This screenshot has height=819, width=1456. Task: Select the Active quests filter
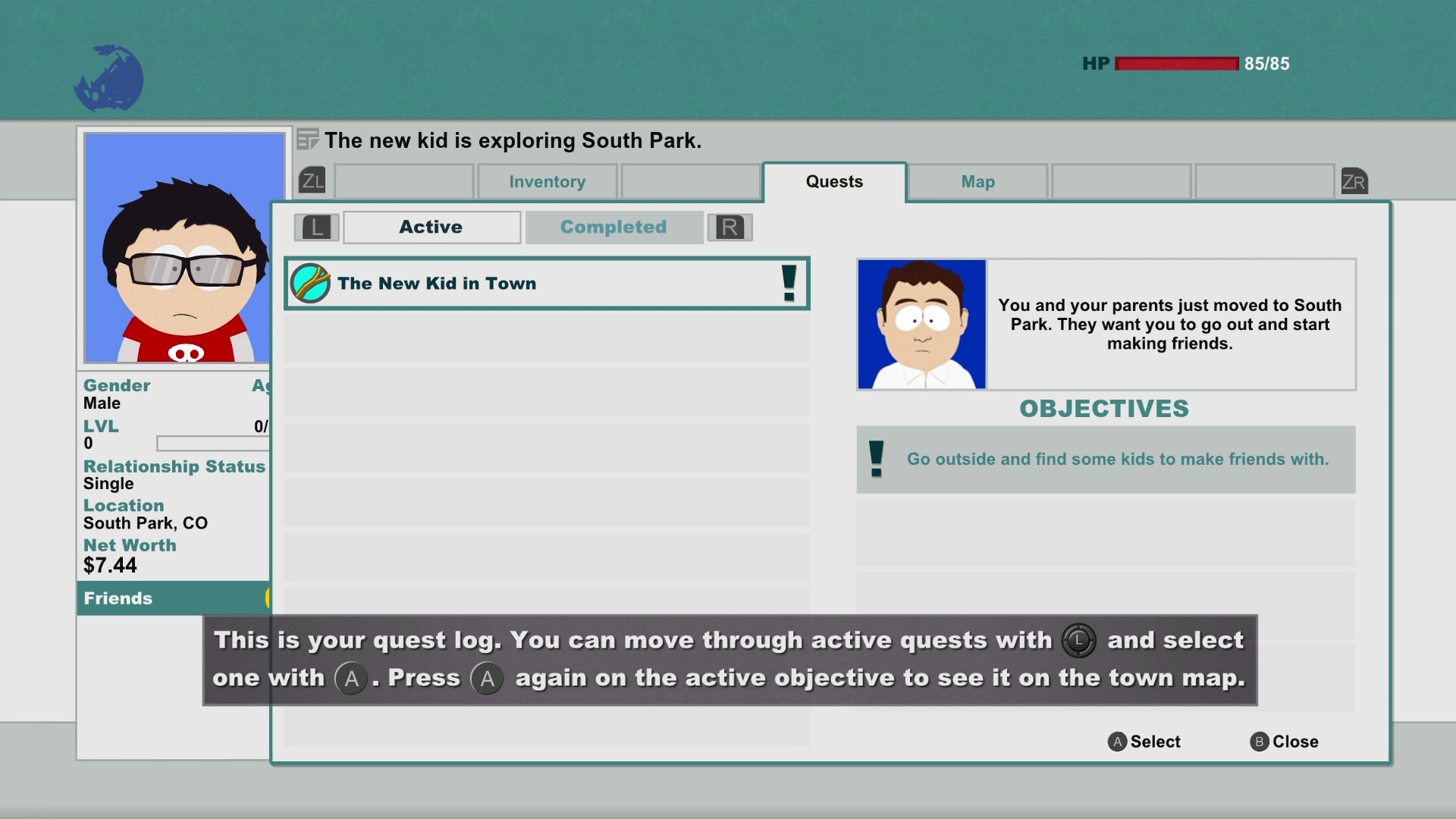pos(431,227)
